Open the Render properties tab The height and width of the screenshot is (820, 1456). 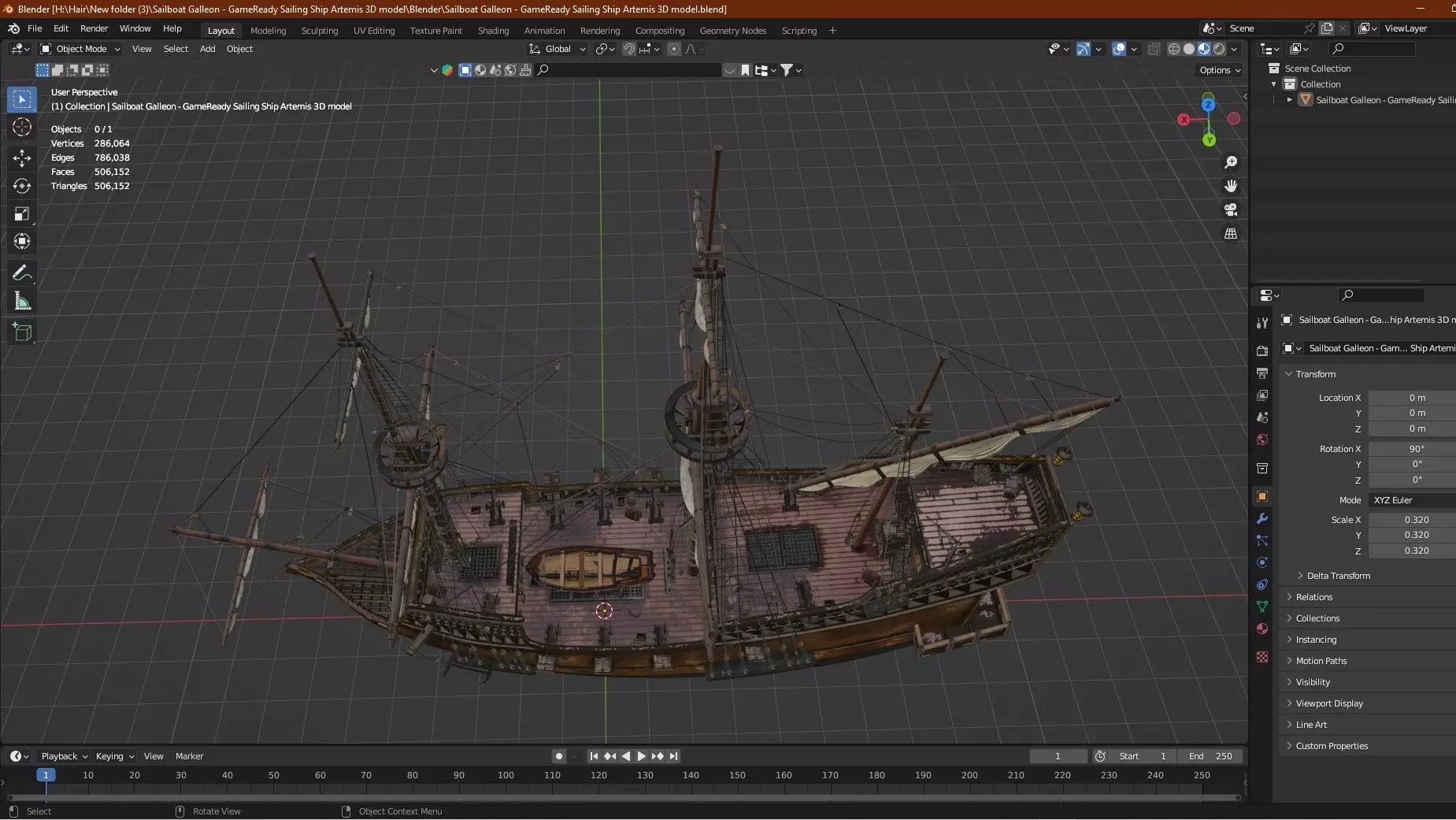click(1262, 351)
